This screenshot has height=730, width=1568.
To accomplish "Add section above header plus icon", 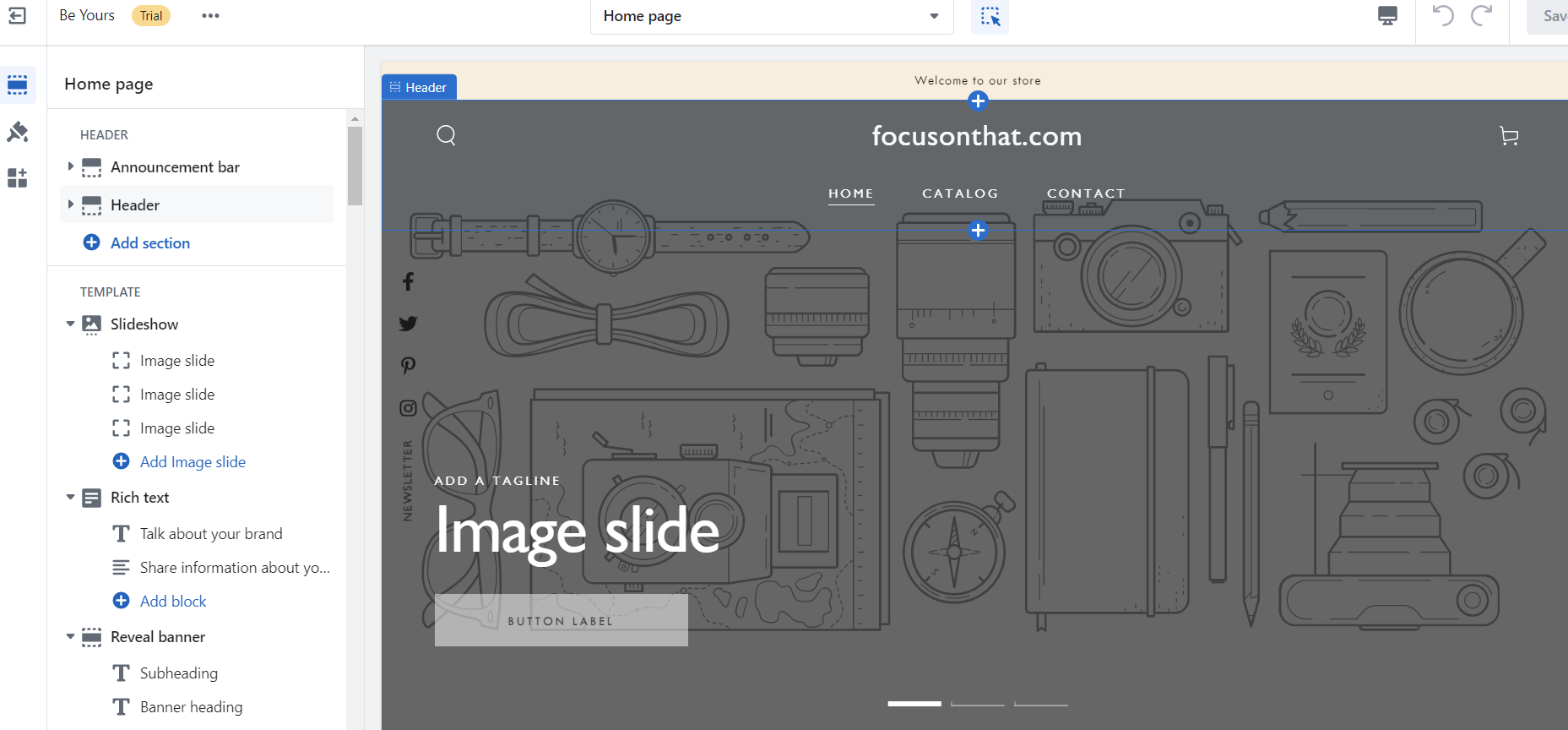I will [x=978, y=101].
